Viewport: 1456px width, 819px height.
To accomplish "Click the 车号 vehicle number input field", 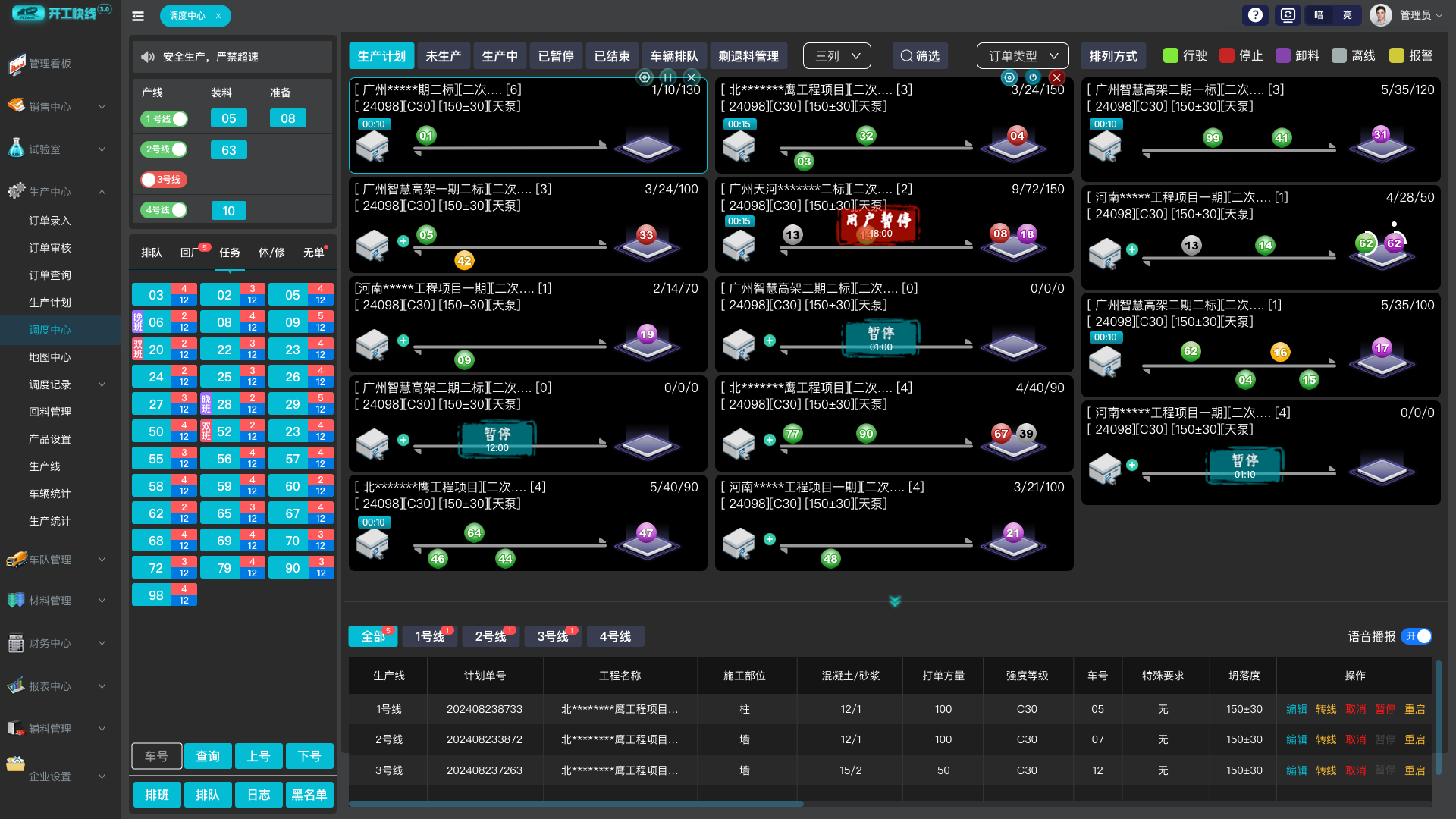I will click(x=156, y=756).
